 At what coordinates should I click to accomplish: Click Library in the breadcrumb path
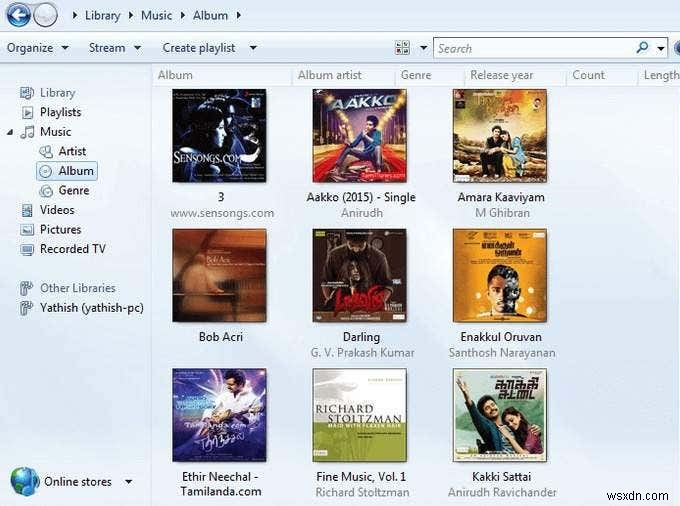(102, 16)
